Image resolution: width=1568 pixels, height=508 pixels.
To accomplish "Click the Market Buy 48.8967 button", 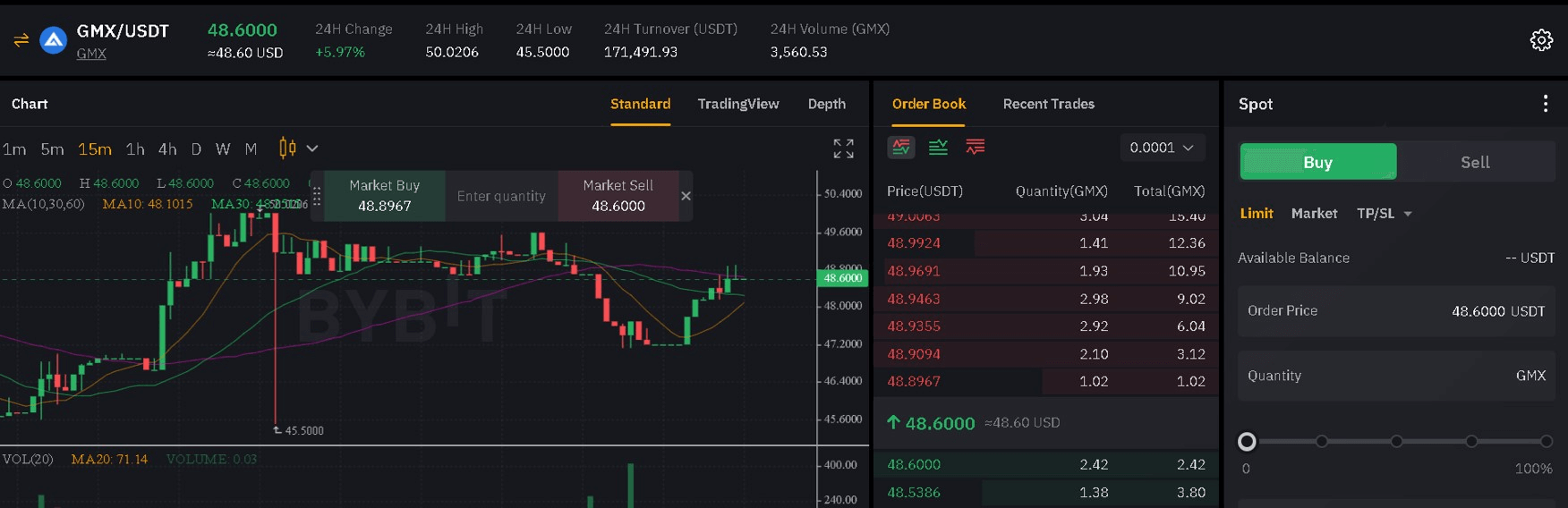I will tap(385, 196).
